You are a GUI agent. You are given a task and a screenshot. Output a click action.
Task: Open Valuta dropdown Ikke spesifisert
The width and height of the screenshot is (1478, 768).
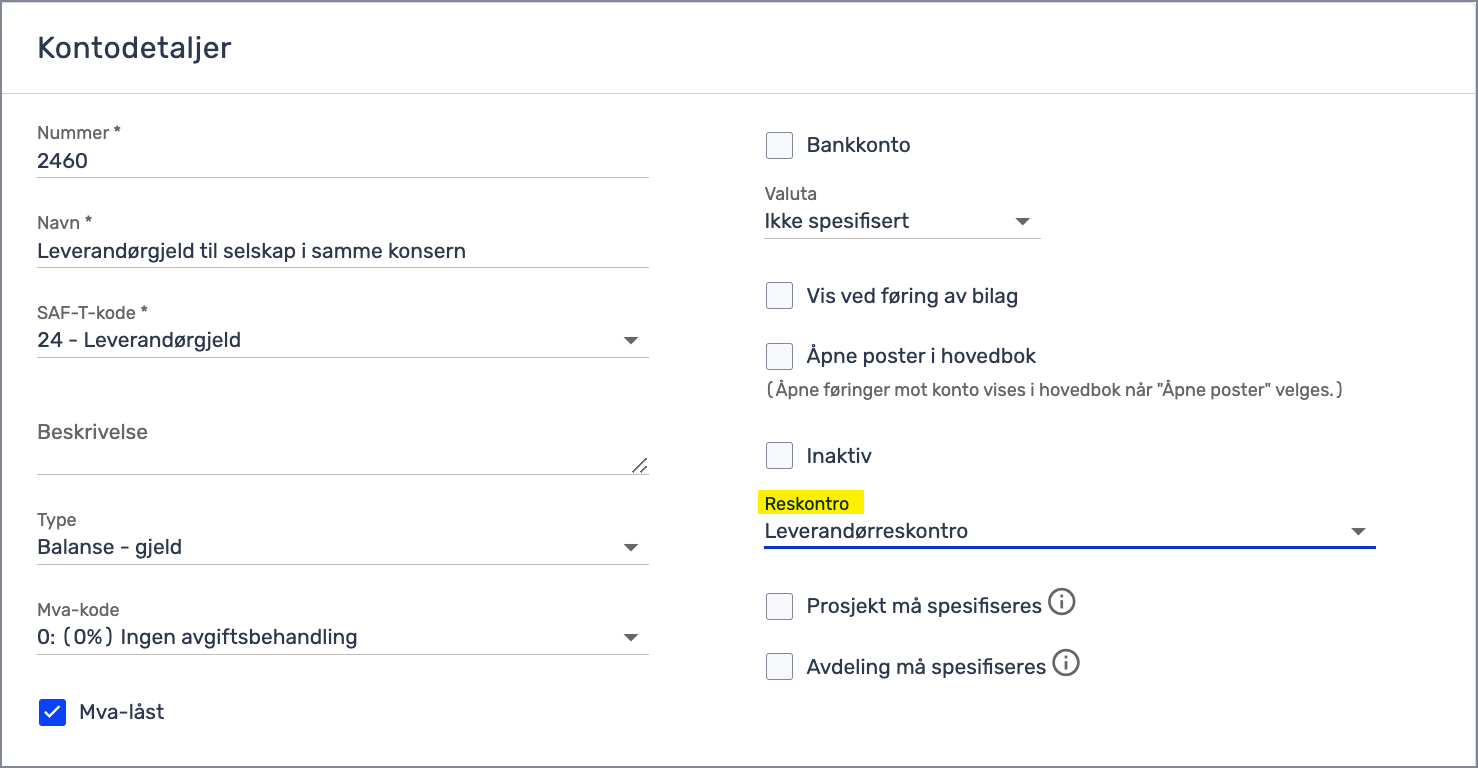click(x=902, y=221)
